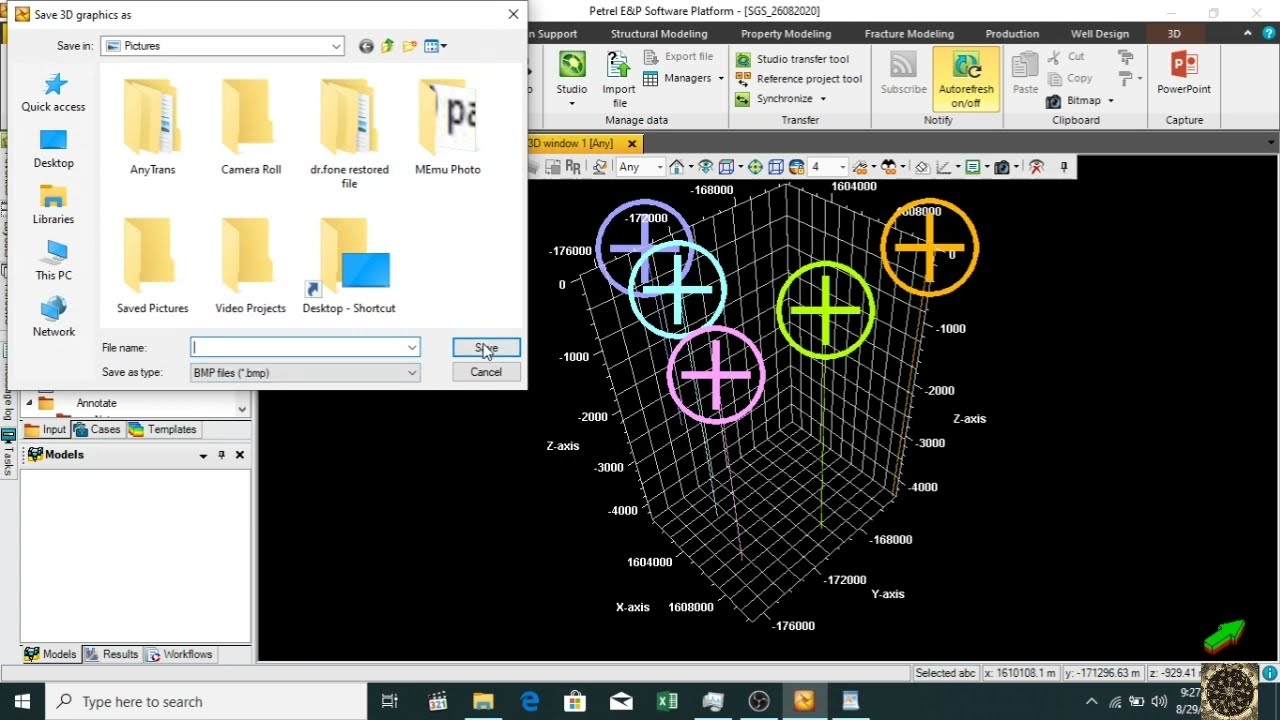
Task: Switch to Property Modeling ribbon tab
Action: click(x=786, y=34)
